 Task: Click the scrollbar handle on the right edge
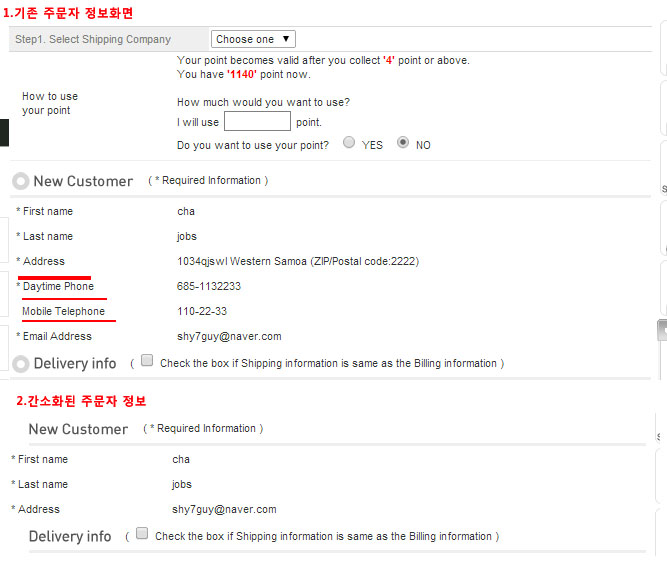tap(661, 332)
